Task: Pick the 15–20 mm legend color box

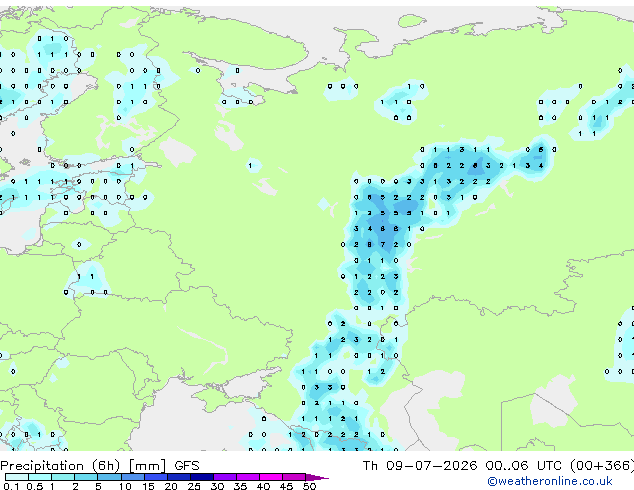Action: click(155, 477)
